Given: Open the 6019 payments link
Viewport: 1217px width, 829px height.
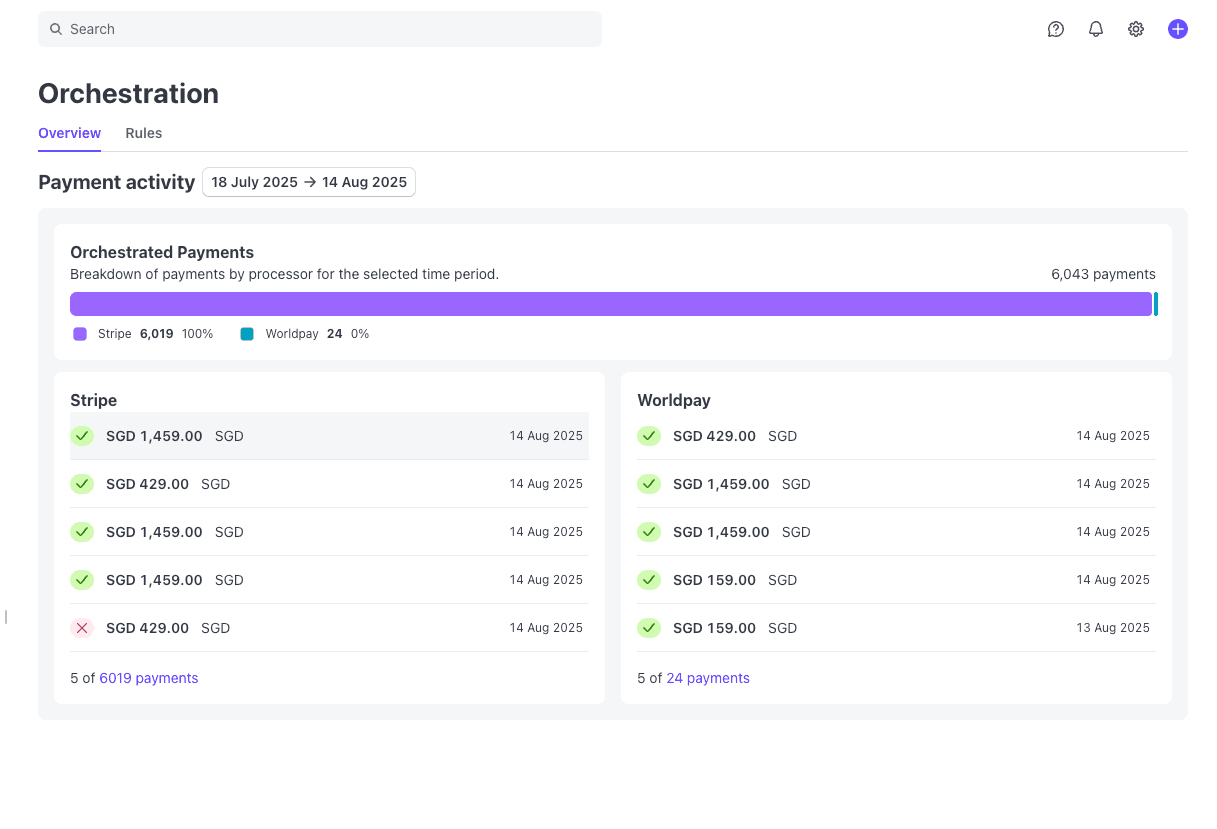Looking at the screenshot, I should (x=148, y=678).
